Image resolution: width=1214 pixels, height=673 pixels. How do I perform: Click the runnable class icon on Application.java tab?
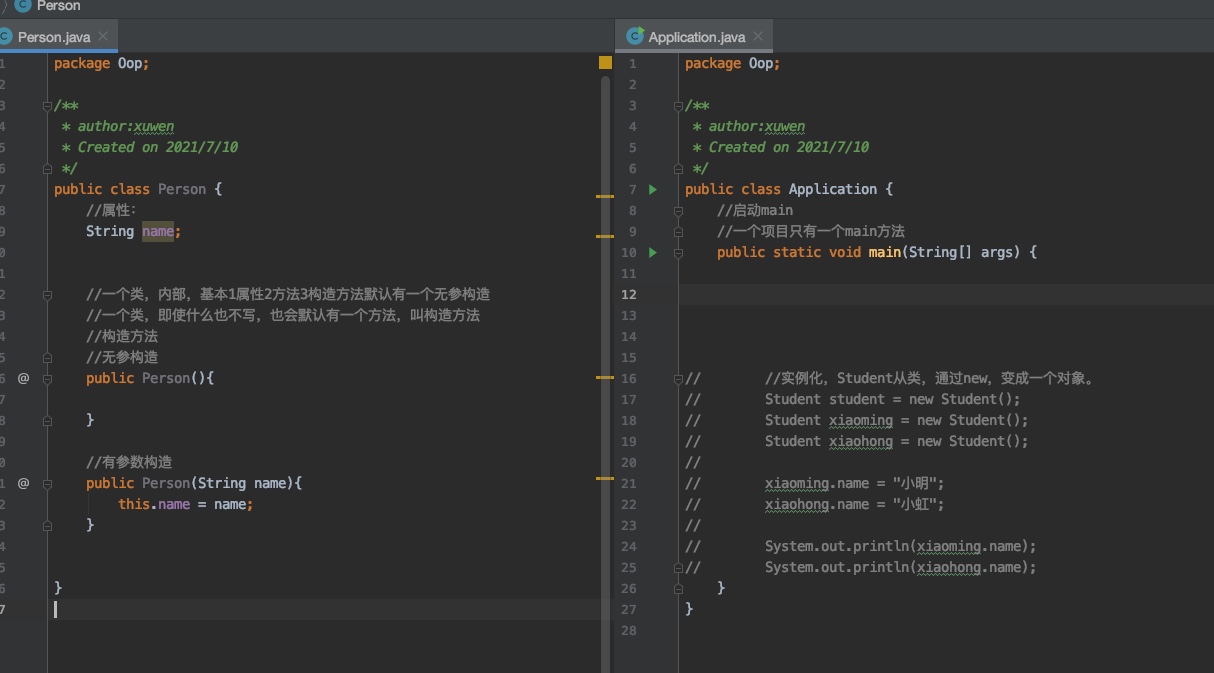point(634,37)
